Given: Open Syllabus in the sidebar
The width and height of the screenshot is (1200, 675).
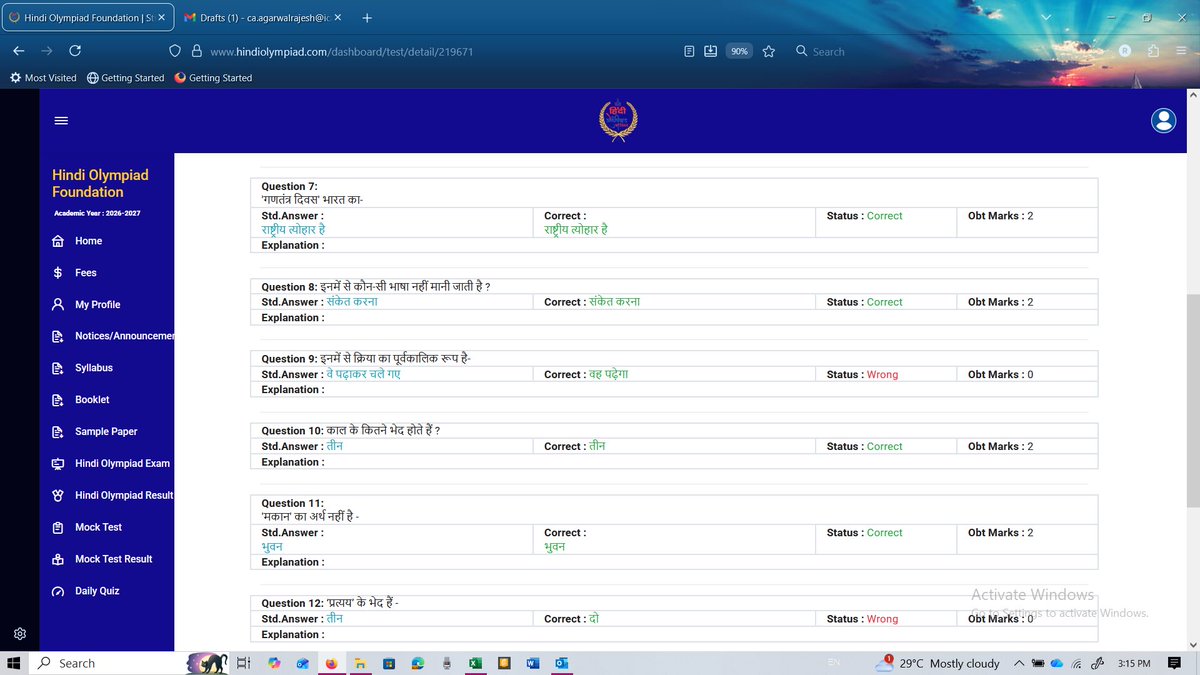Looking at the screenshot, I should [93, 368].
